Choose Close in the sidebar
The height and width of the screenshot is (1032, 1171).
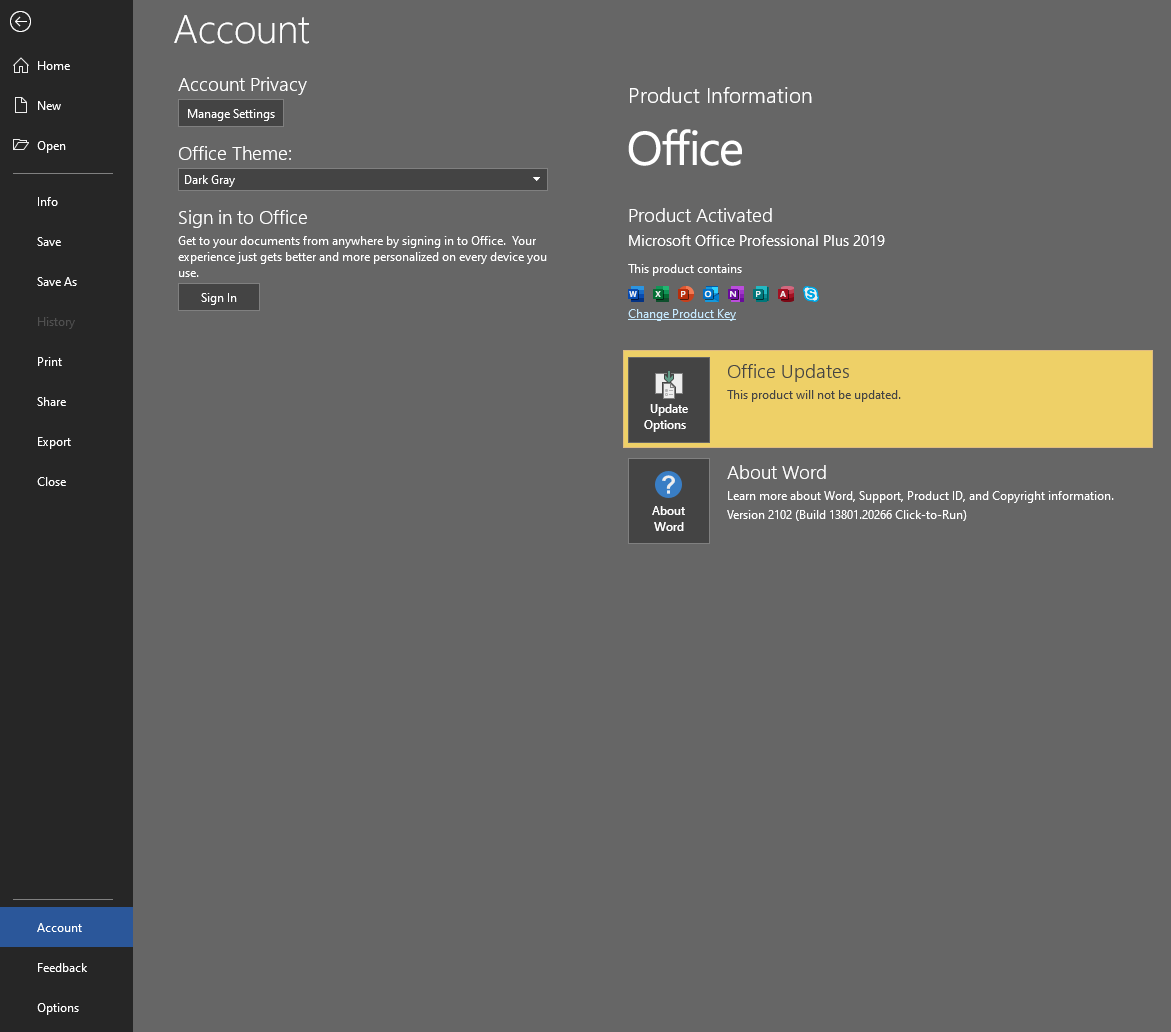coord(66,482)
